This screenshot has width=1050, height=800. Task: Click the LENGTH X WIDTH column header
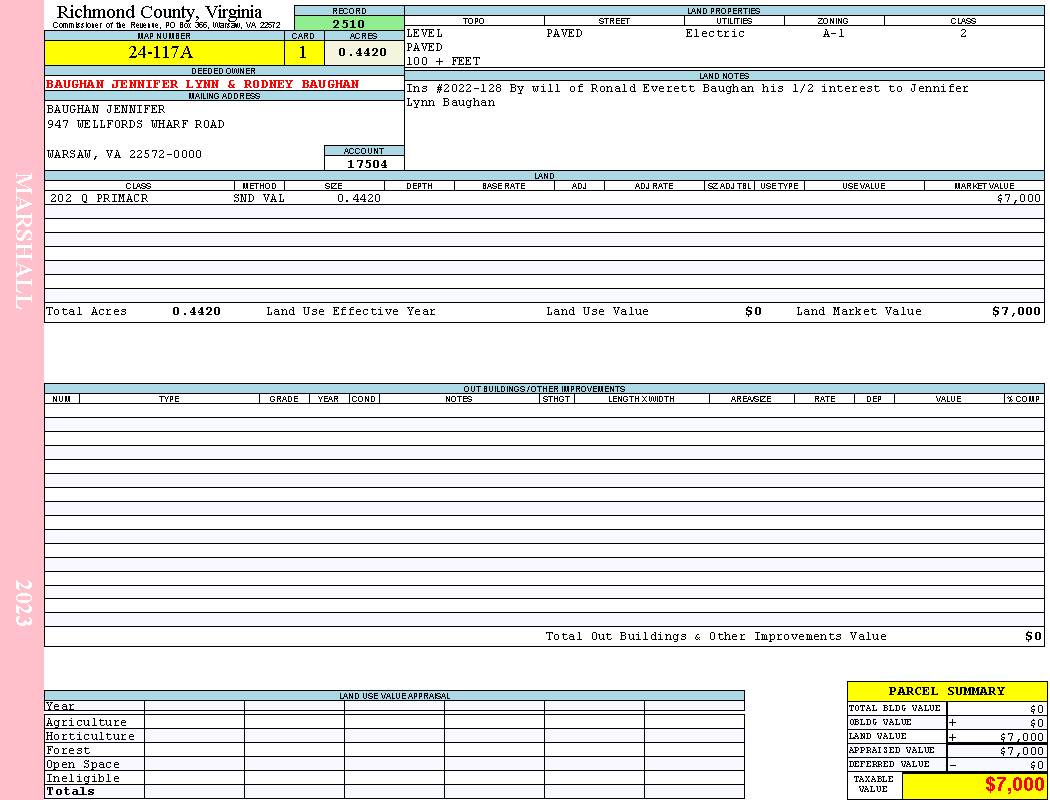(641, 399)
